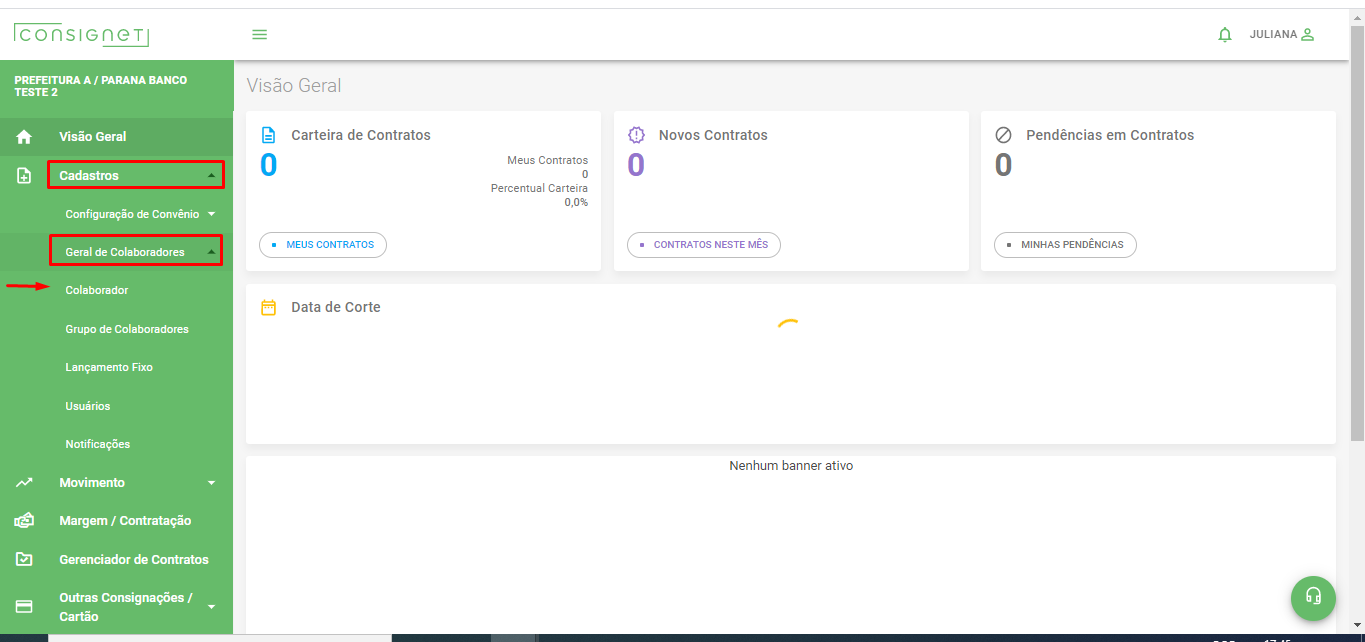1365x642 pixels.
Task: Collapse the Cadastros menu arrow
Action: [x=211, y=176]
